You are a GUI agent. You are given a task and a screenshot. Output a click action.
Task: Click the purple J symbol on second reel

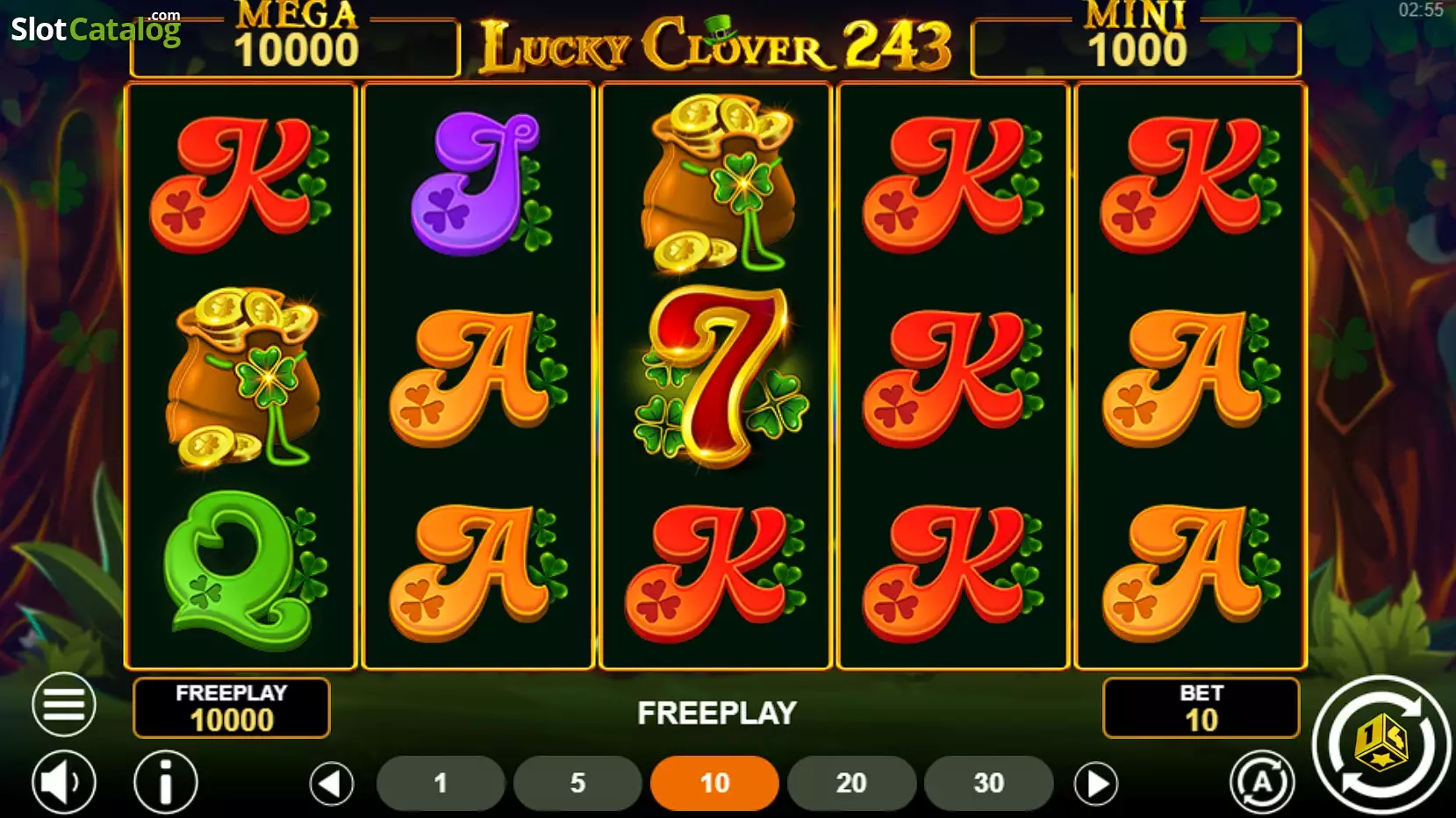481,183
